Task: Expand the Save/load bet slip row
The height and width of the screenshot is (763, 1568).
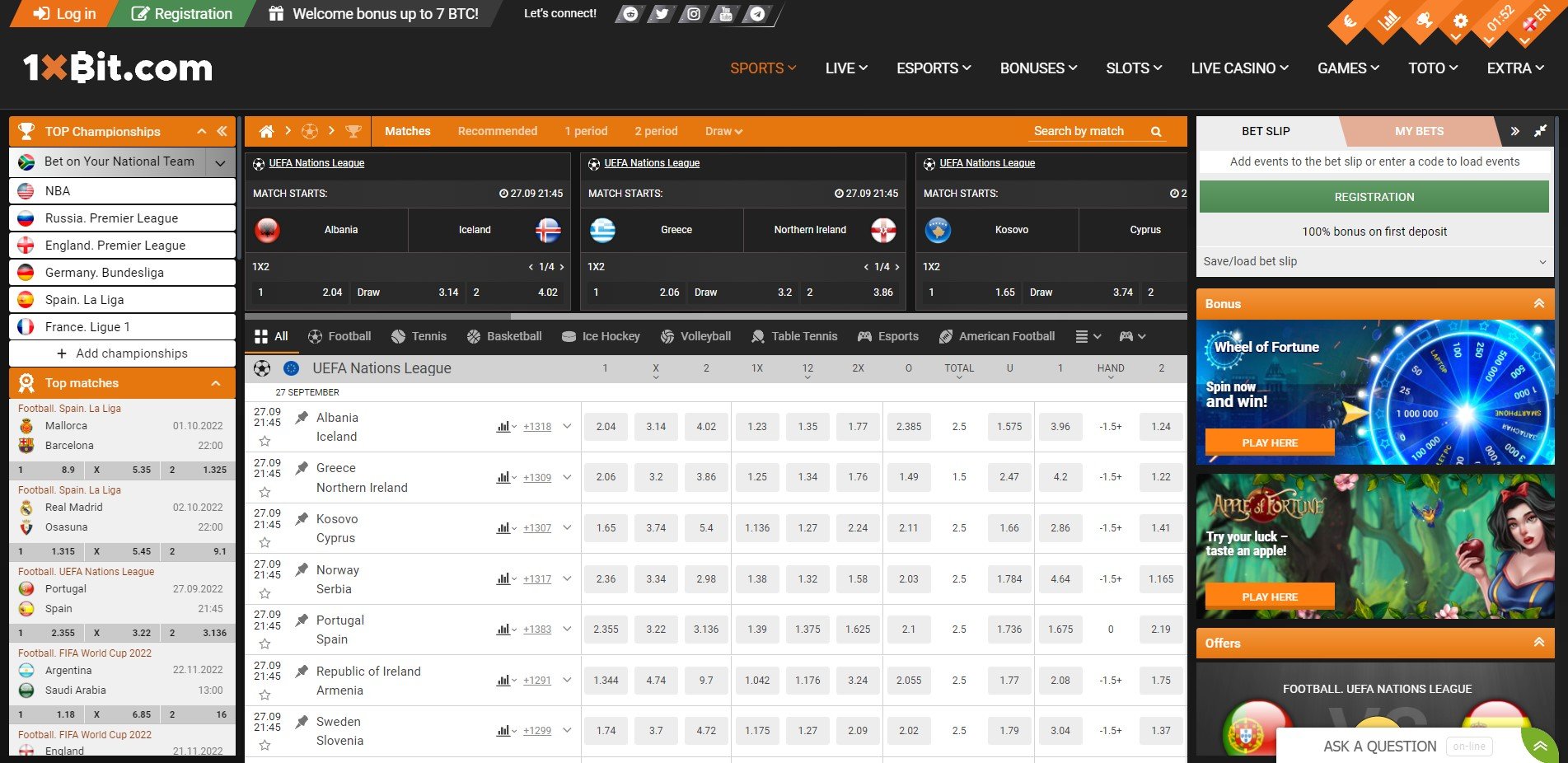Action: click(x=1374, y=261)
